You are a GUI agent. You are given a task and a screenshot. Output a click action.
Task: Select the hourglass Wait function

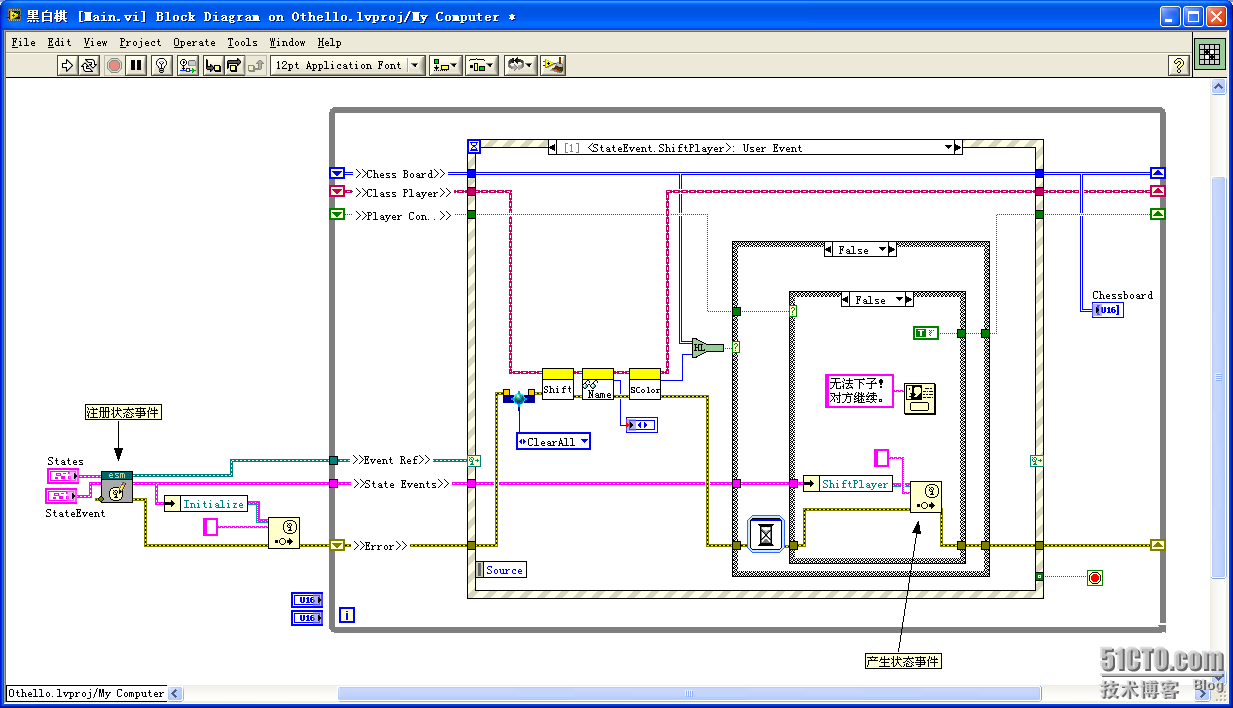766,534
